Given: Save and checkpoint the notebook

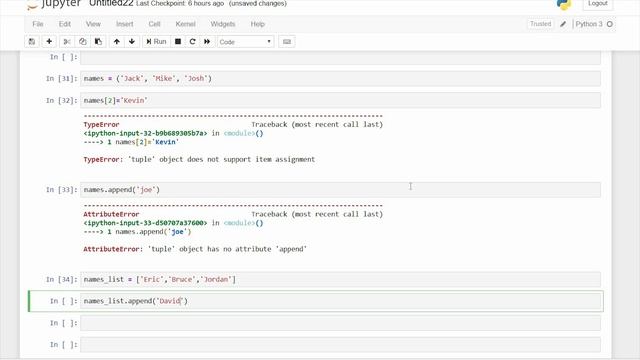Looking at the screenshot, I should click(32, 42).
